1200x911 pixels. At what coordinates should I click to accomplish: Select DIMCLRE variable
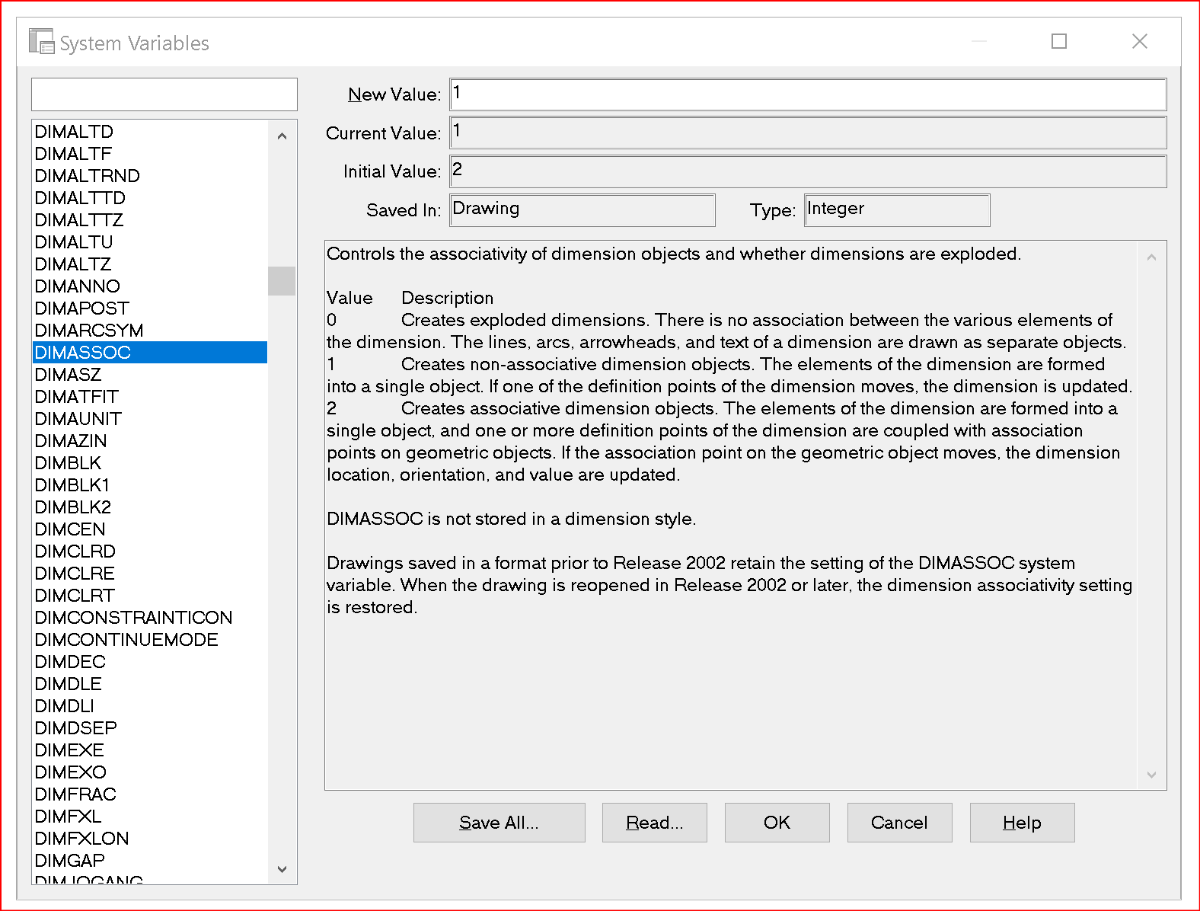click(x=149, y=573)
